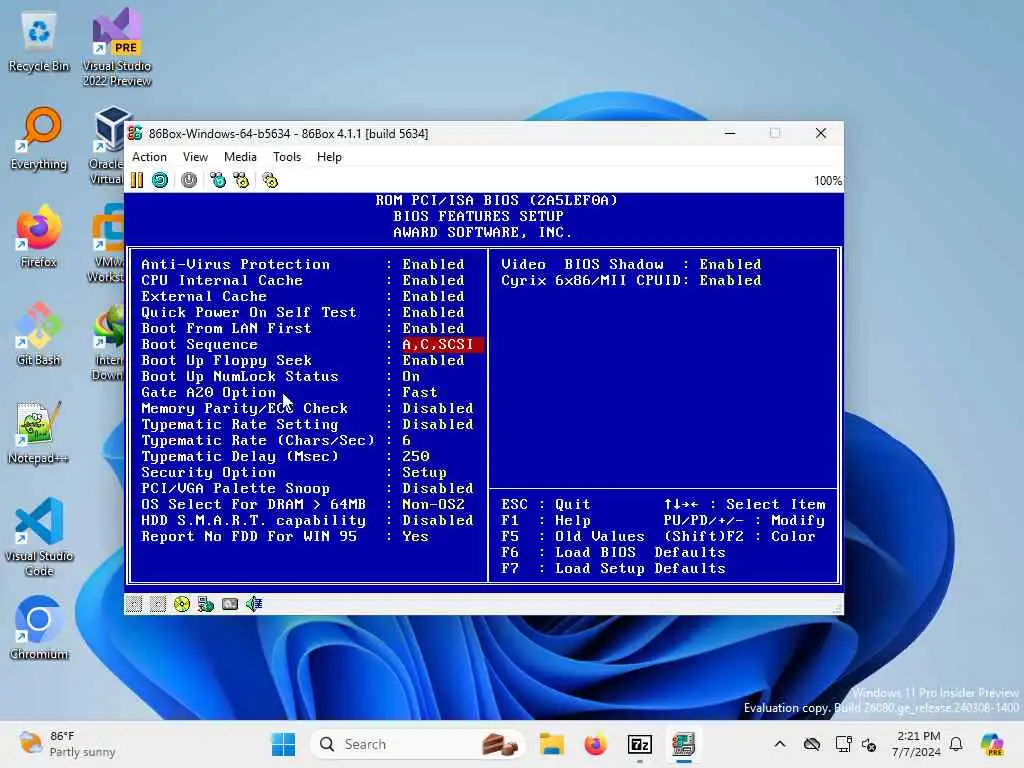Click the 86Box logo in the title bar

pyautogui.click(x=135, y=133)
